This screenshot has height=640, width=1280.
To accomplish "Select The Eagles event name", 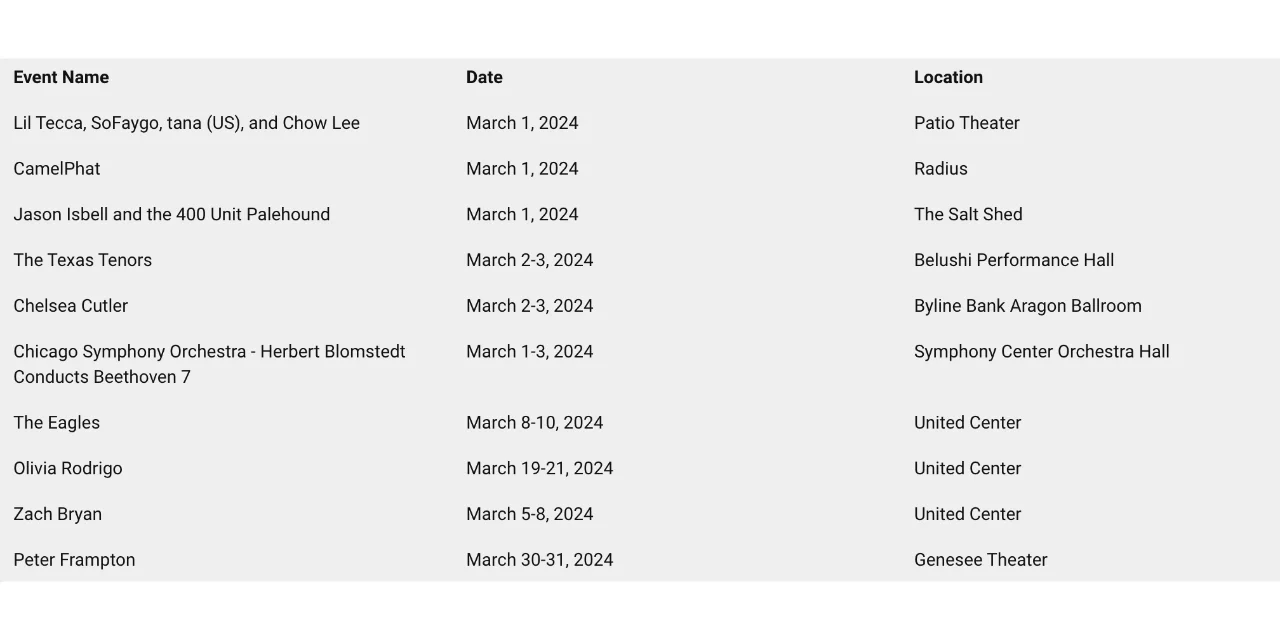I will point(57,423).
